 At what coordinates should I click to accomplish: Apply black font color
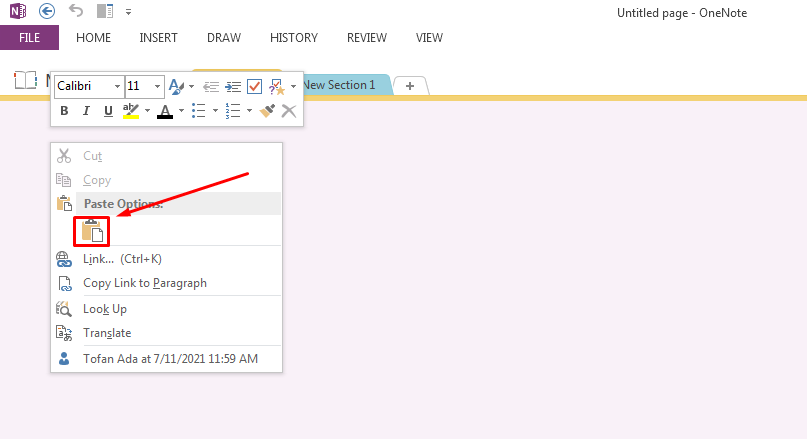click(x=165, y=111)
